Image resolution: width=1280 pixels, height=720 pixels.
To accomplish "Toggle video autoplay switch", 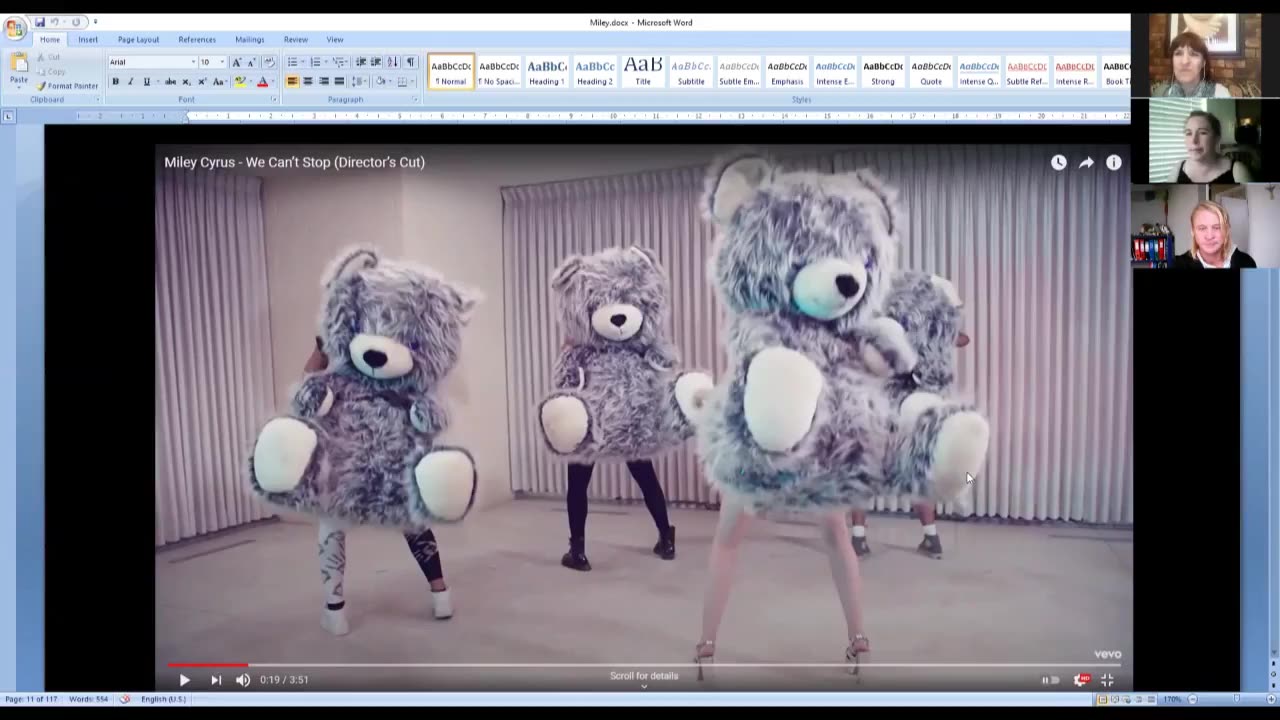I will (x=1049, y=680).
